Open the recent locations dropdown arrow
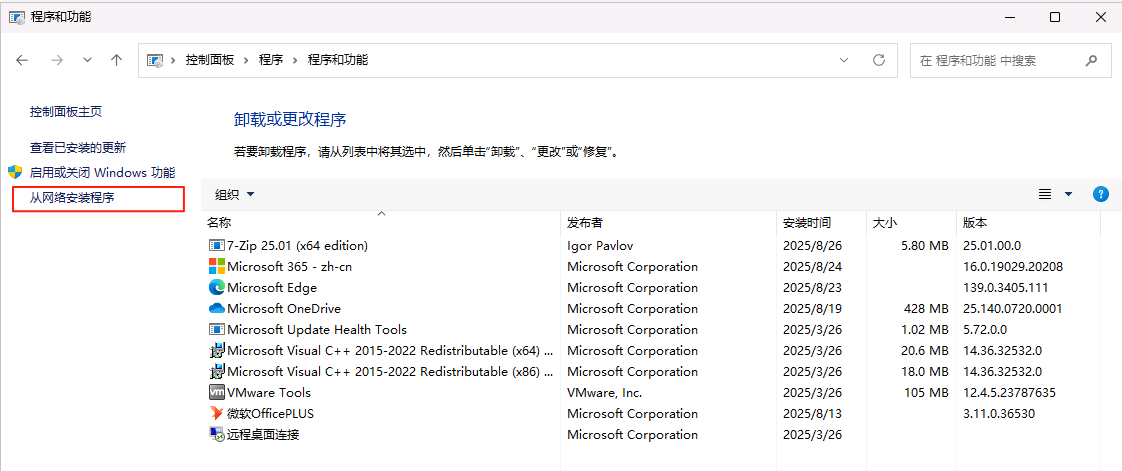Screen dimensions: 1122x471 pos(87,60)
